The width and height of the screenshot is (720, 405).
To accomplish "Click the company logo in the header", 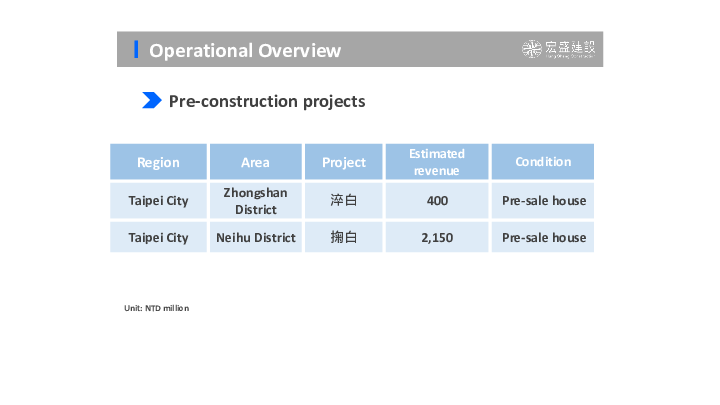I will pos(561,50).
